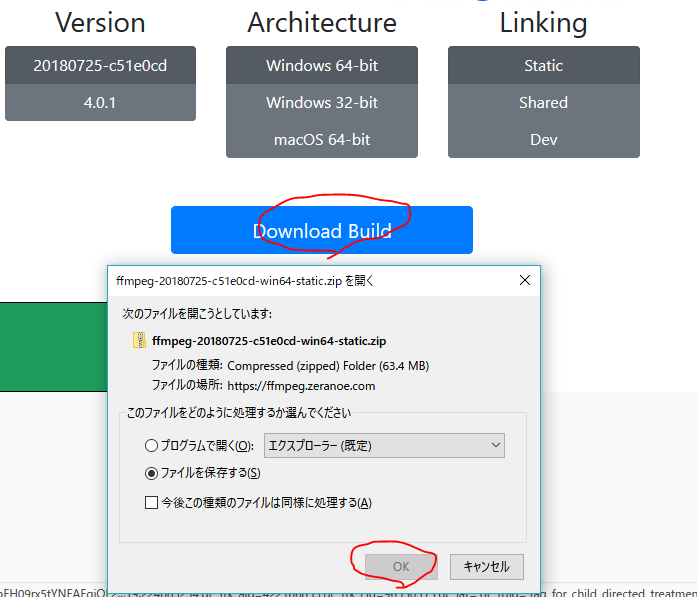Image resolution: width=697 pixels, height=597 pixels.
Task: Select 'ファイルを保存する' radio option
Action: click(151, 473)
